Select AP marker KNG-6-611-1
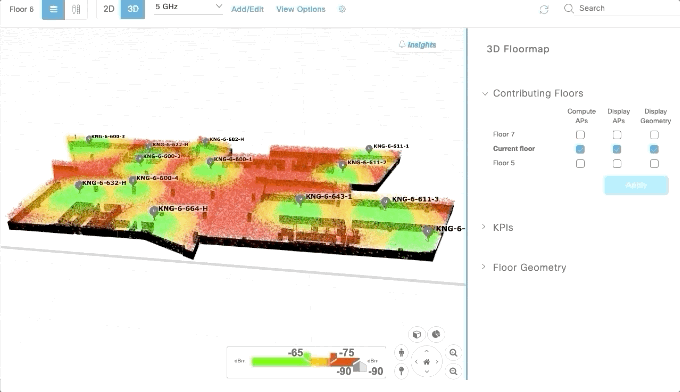 coord(369,149)
